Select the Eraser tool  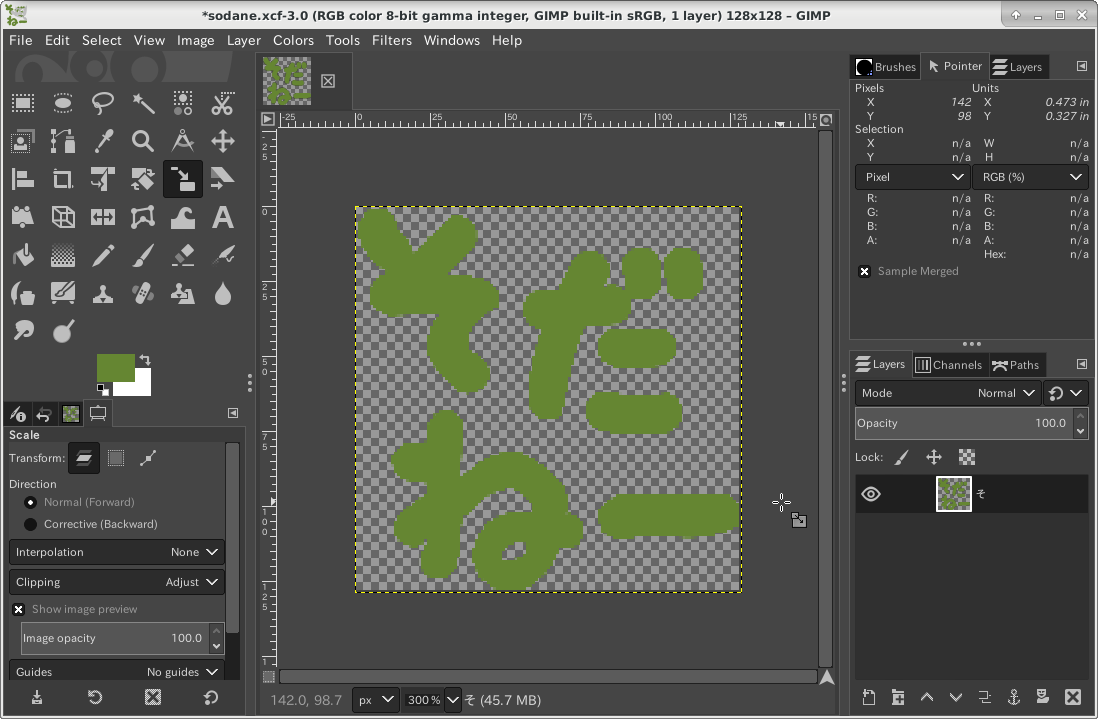183,256
